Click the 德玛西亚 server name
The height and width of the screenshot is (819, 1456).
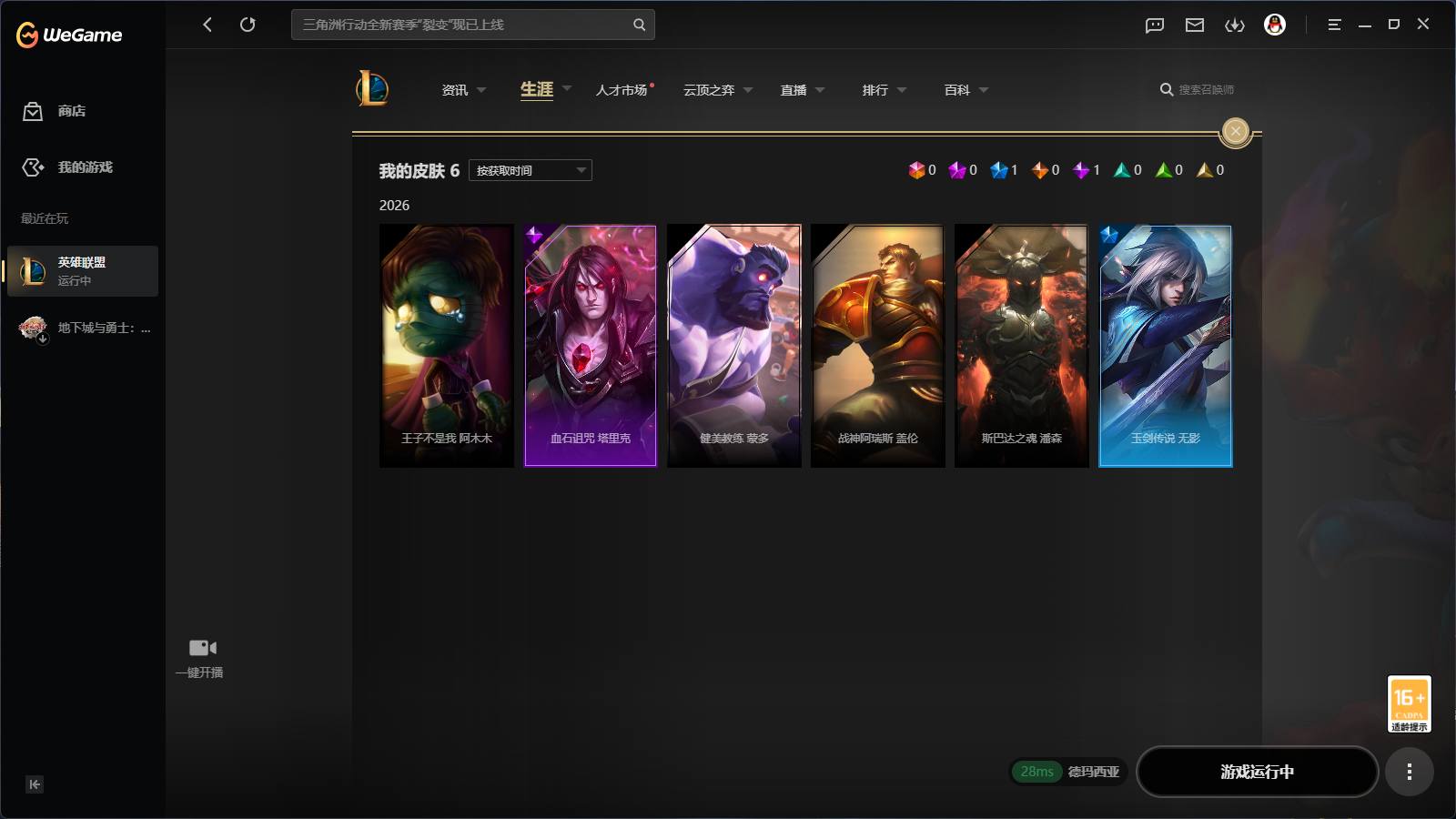pos(1094,772)
